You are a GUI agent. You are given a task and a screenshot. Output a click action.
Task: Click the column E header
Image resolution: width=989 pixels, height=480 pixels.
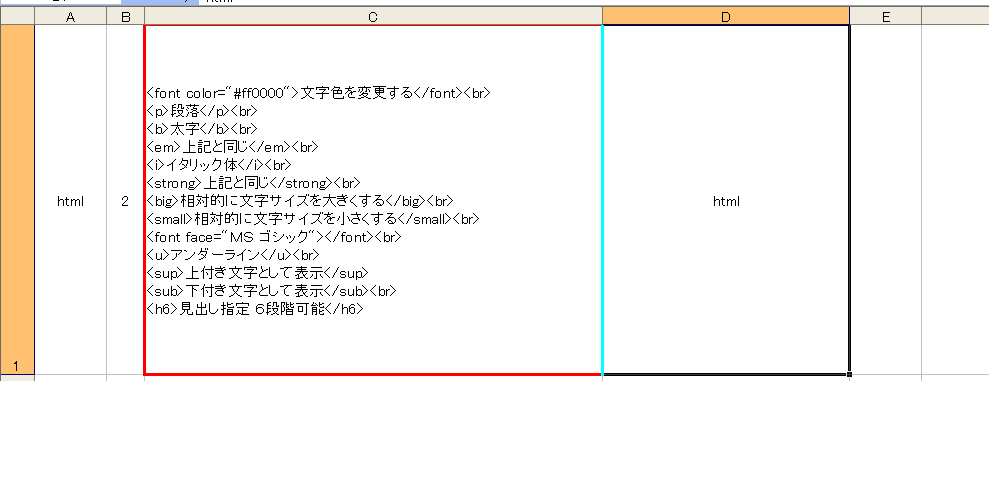(x=885, y=16)
